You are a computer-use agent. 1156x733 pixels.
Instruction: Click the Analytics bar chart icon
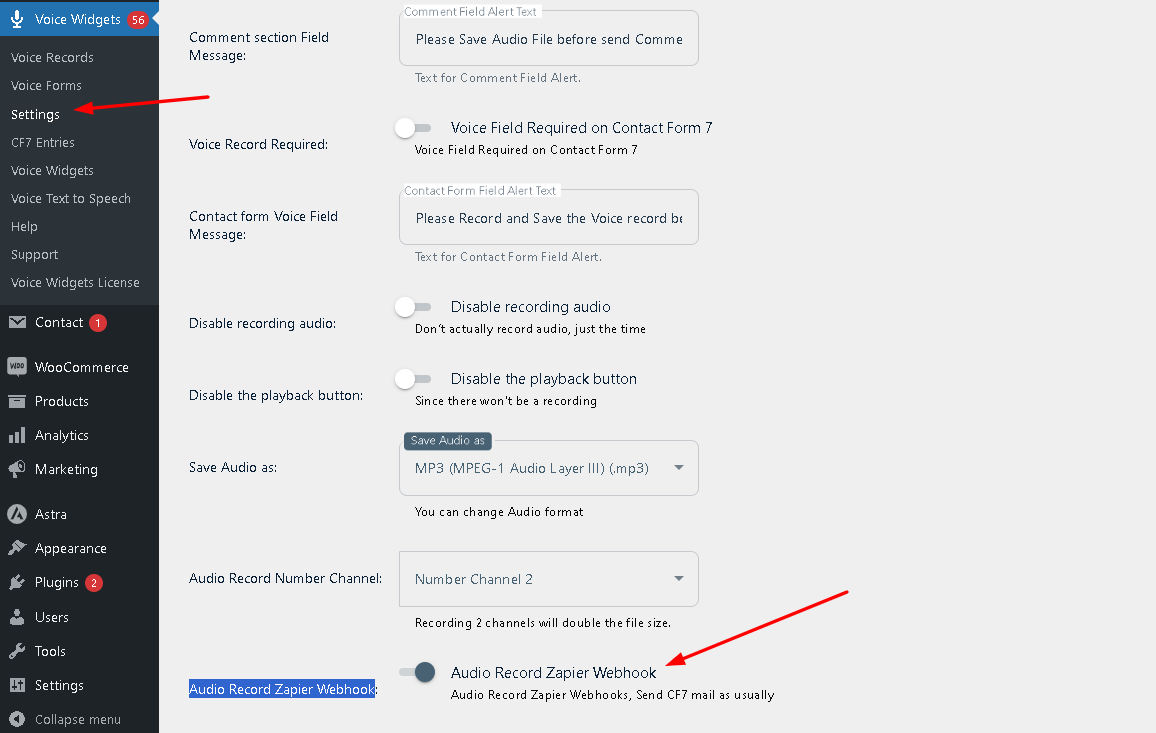pos(17,435)
